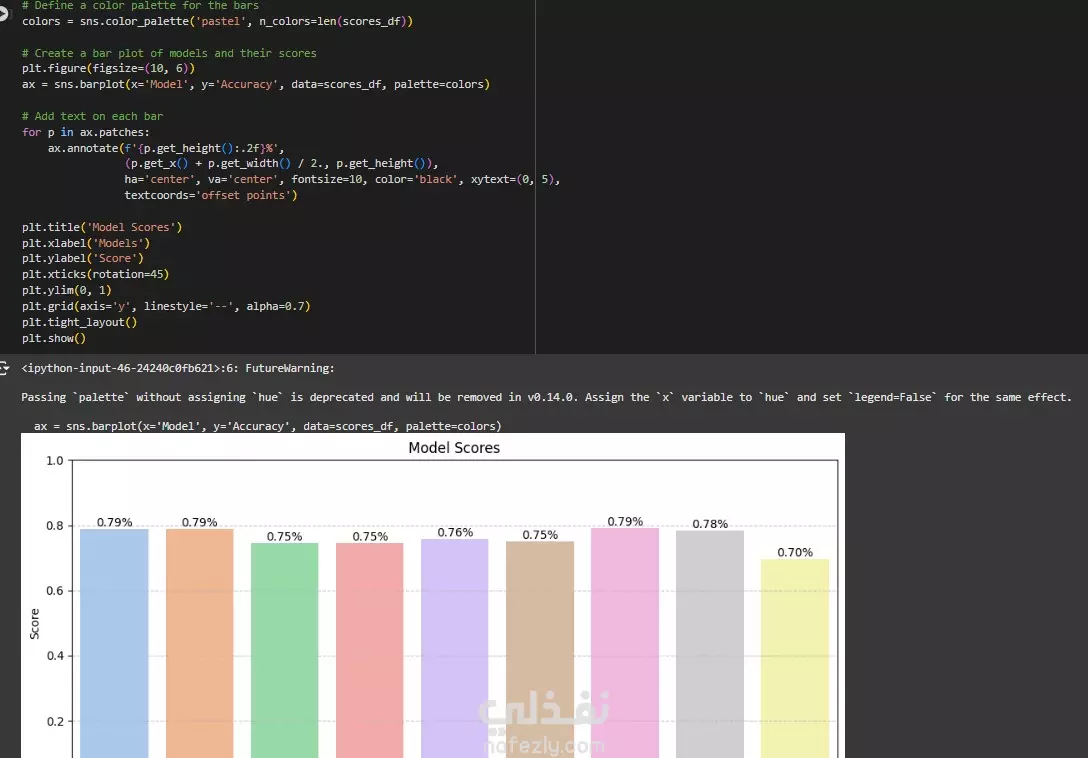Click the 0.75% label above the brown bar
Image resolution: width=1088 pixels, height=758 pixels.
(540, 535)
